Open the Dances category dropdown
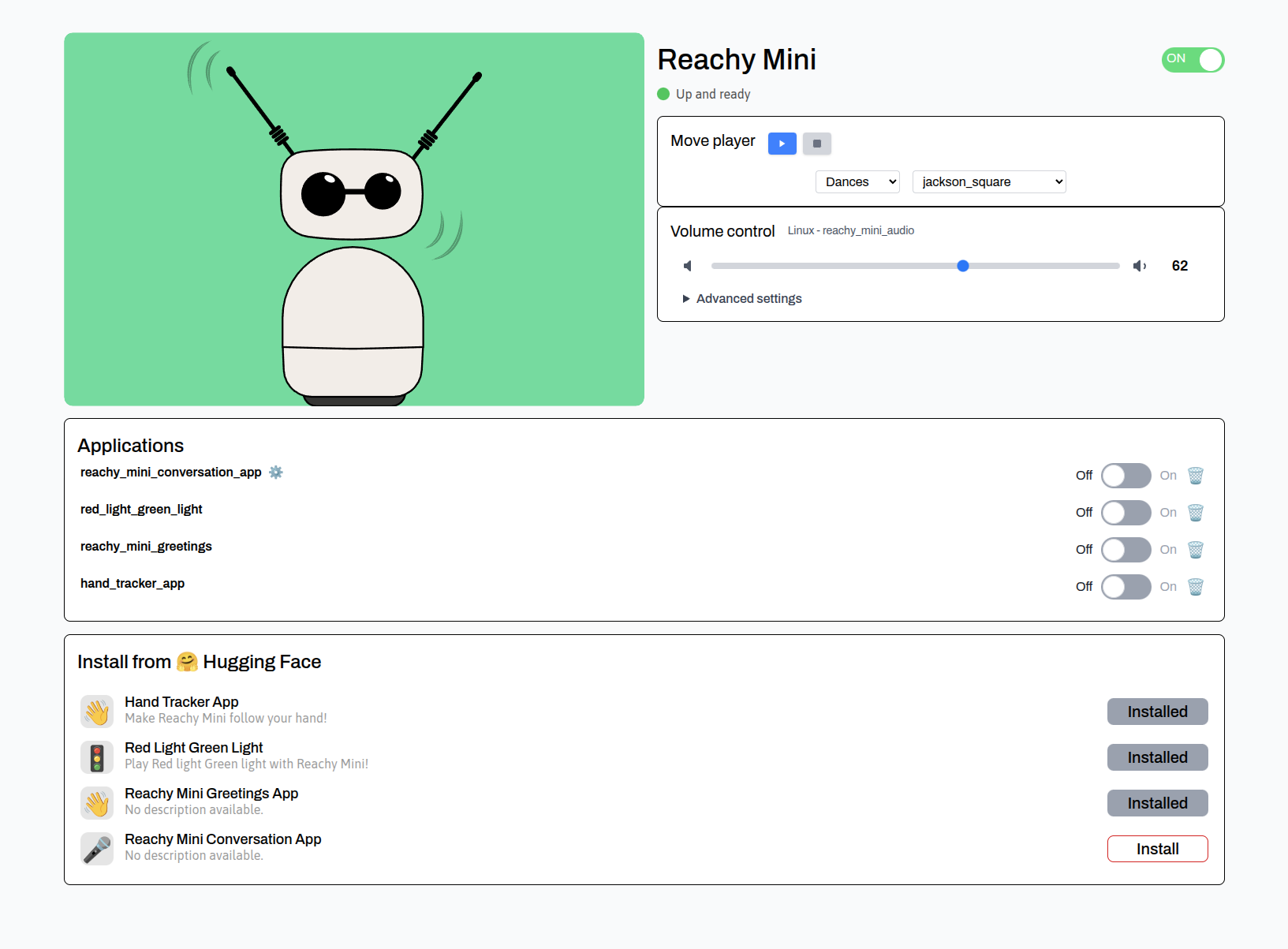Image resolution: width=1288 pixels, height=949 pixels. point(857,181)
